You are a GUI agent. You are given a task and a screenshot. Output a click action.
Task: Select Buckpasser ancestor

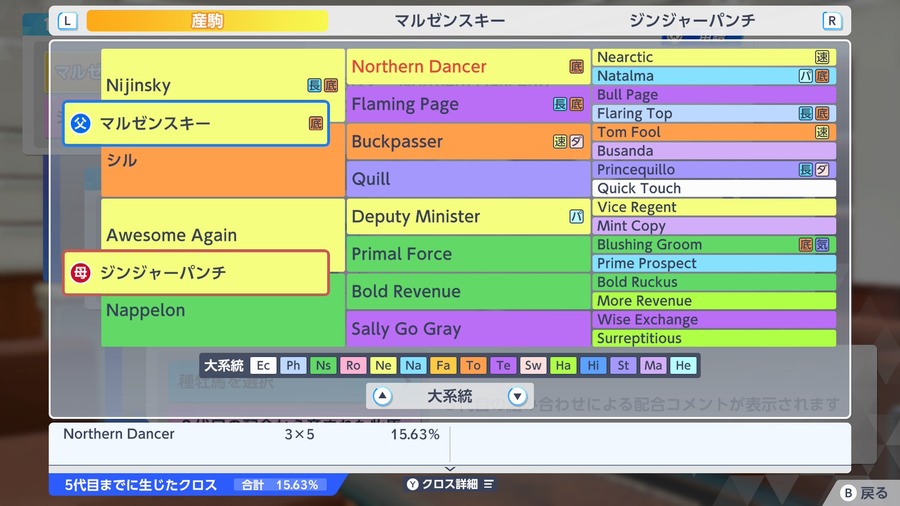(x=468, y=142)
